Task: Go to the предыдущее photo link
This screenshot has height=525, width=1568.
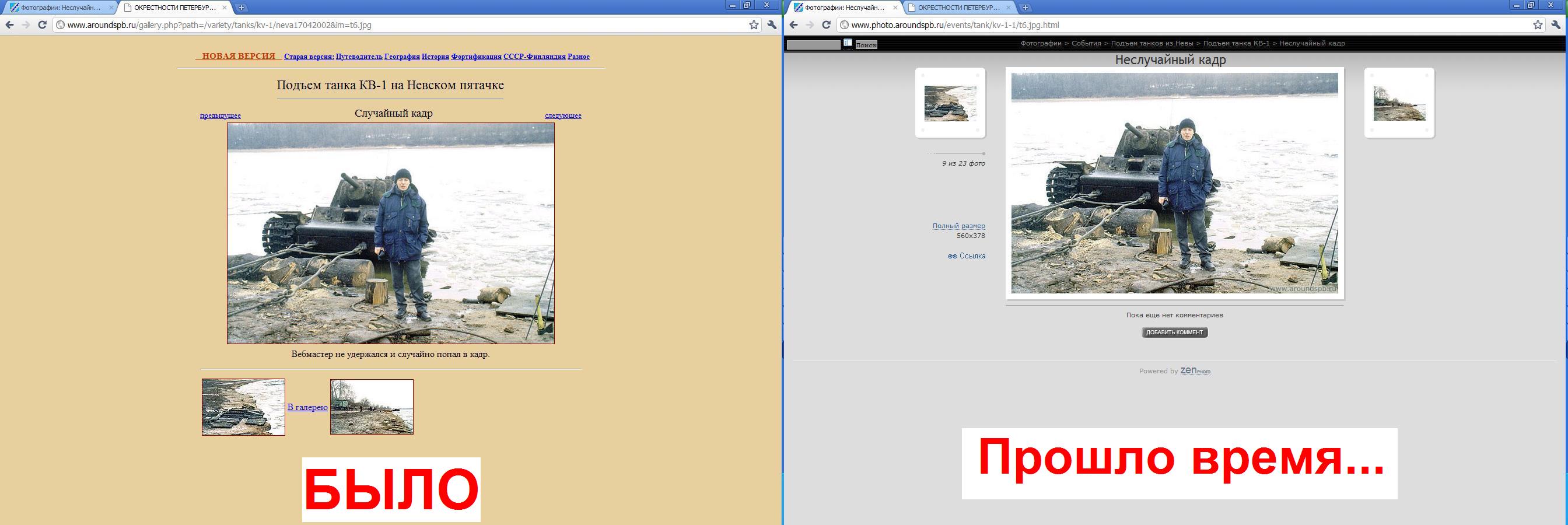Action: point(220,116)
